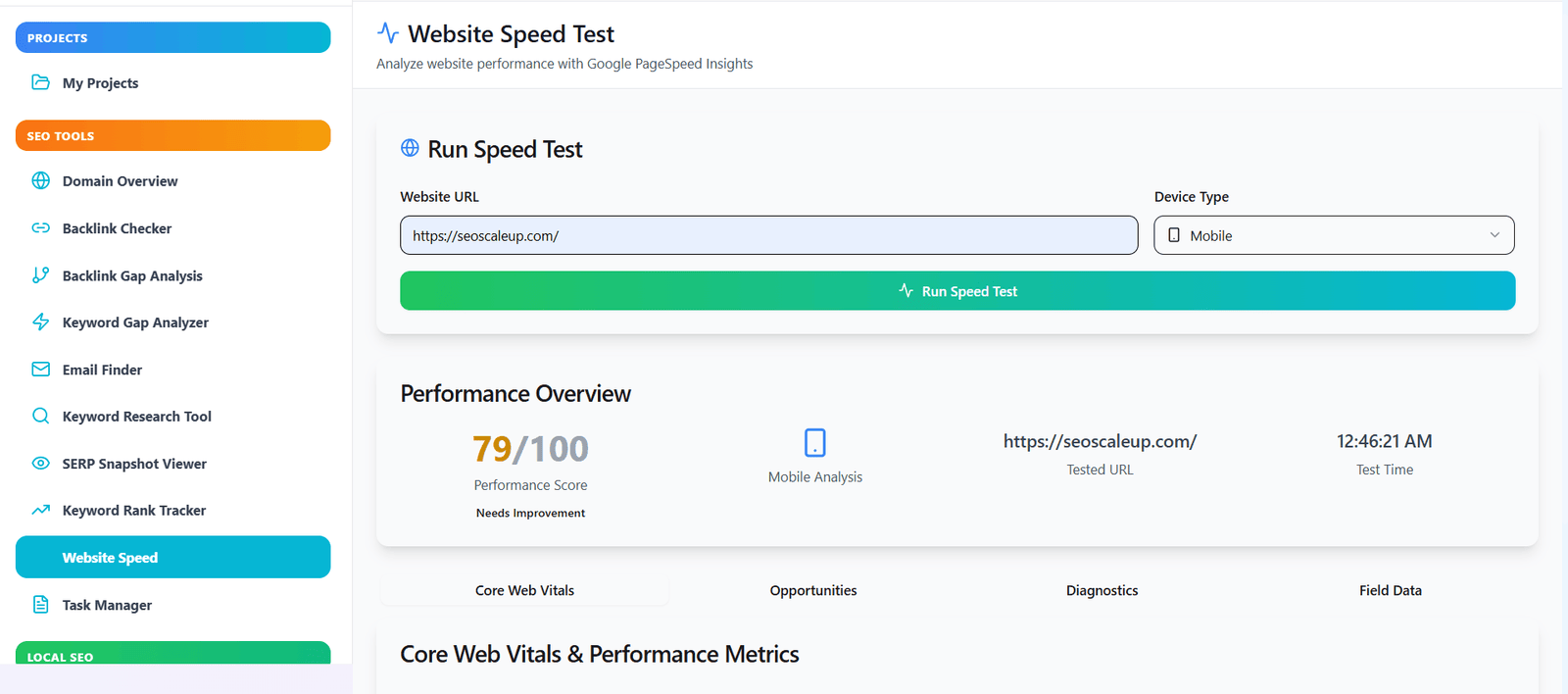Open Task Manager from sidebar
The width and height of the screenshot is (1568, 694).
172,605
